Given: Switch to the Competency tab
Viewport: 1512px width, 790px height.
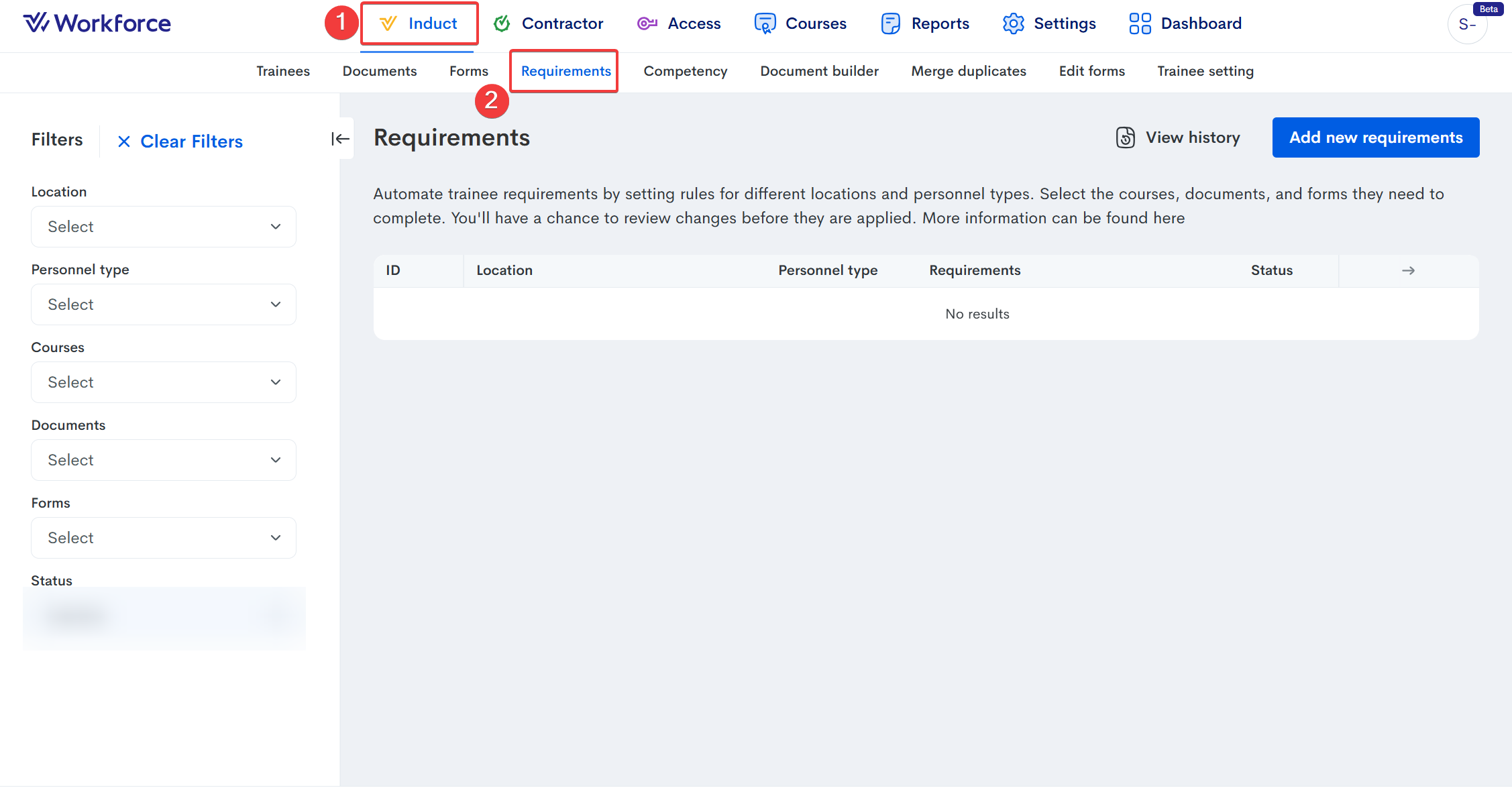Looking at the screenshot, I should [x=685, y=71].
